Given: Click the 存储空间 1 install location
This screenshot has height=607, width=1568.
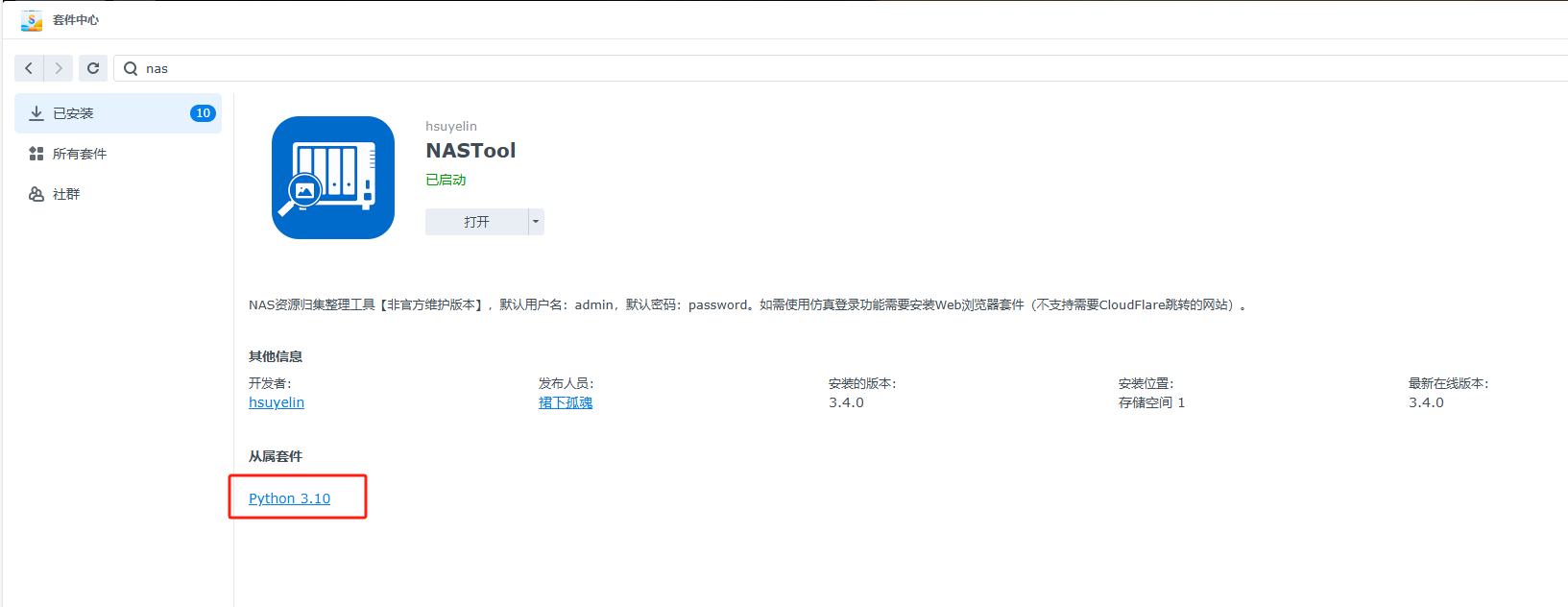Looking at the screenshot, I should coord(1151,402).
